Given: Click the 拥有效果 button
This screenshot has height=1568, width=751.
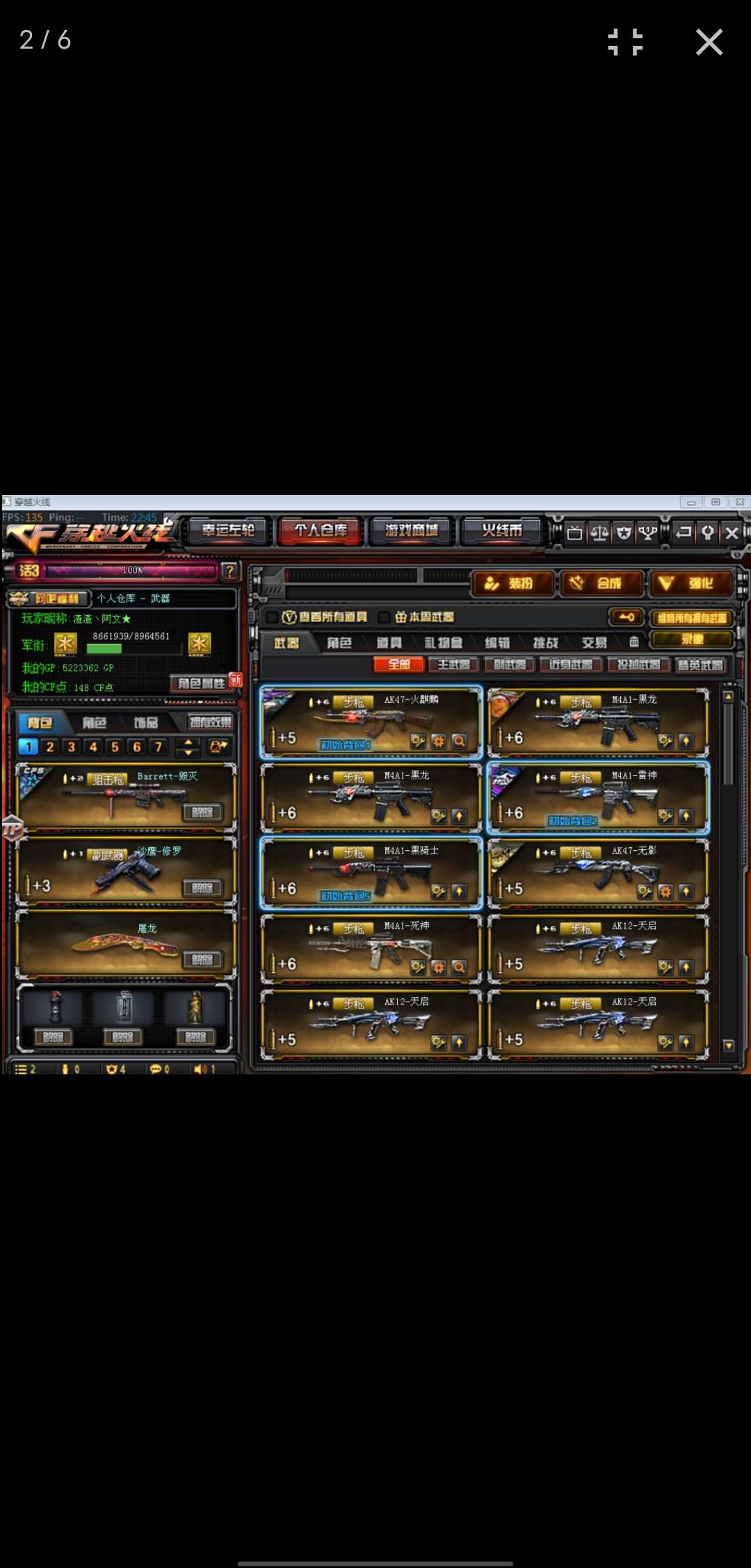Looking at the screenshot, I should [210, 723].
